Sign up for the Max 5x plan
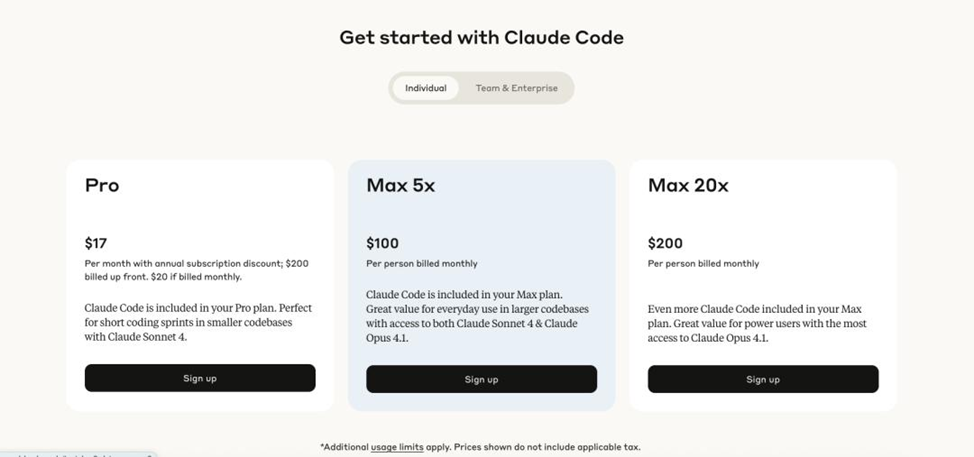The width and height of the screenshot is (974, 457). tap(481, 379)
